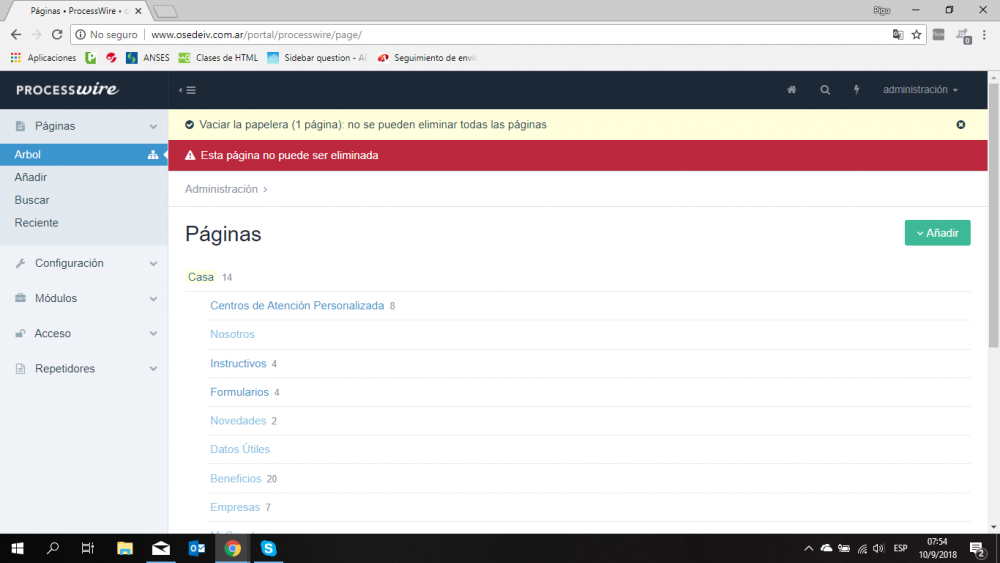Open the Aplicaciones bookmarks shortcut
This screenshot has height=563, width=1000.
[x=43, y=57]
